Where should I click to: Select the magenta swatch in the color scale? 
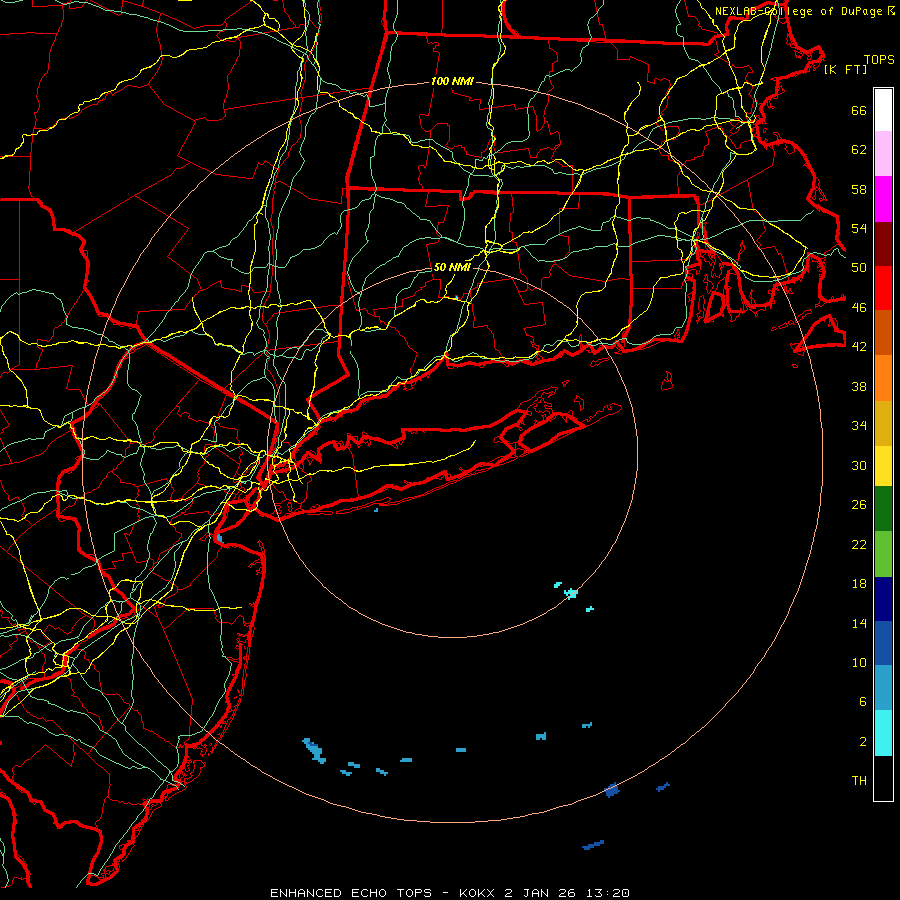[883, 199]
